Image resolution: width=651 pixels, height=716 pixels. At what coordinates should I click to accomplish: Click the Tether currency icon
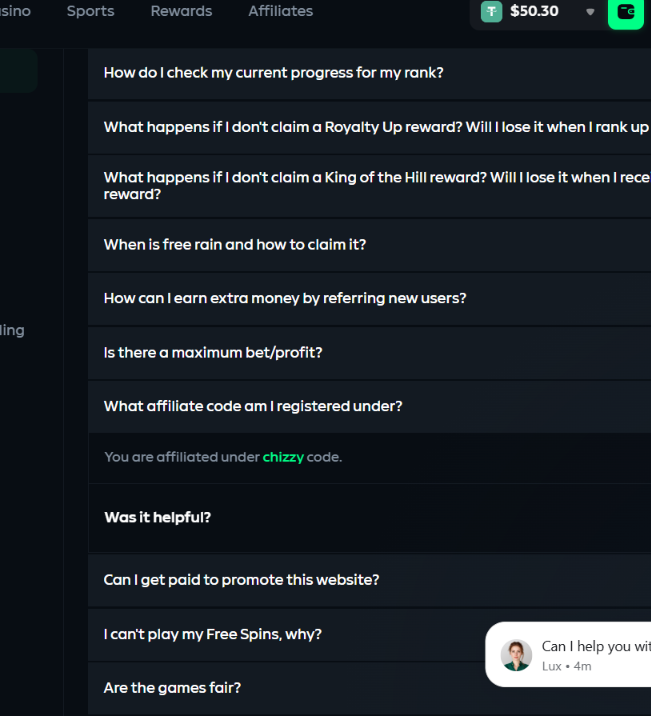(x=491, y=11)
